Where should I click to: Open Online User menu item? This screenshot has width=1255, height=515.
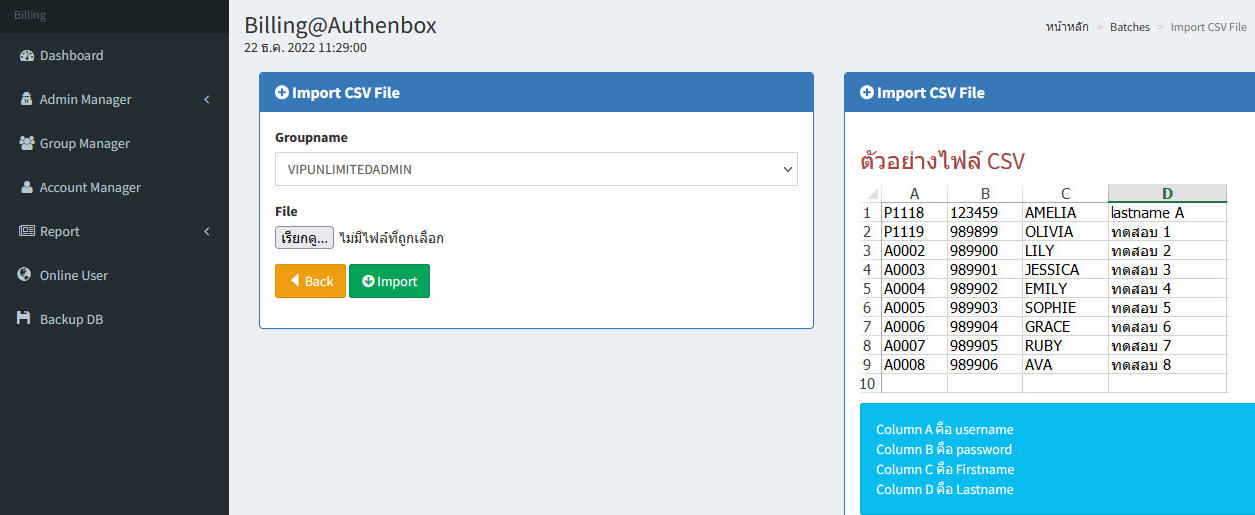pyautogui.click(x=73, y=275)
